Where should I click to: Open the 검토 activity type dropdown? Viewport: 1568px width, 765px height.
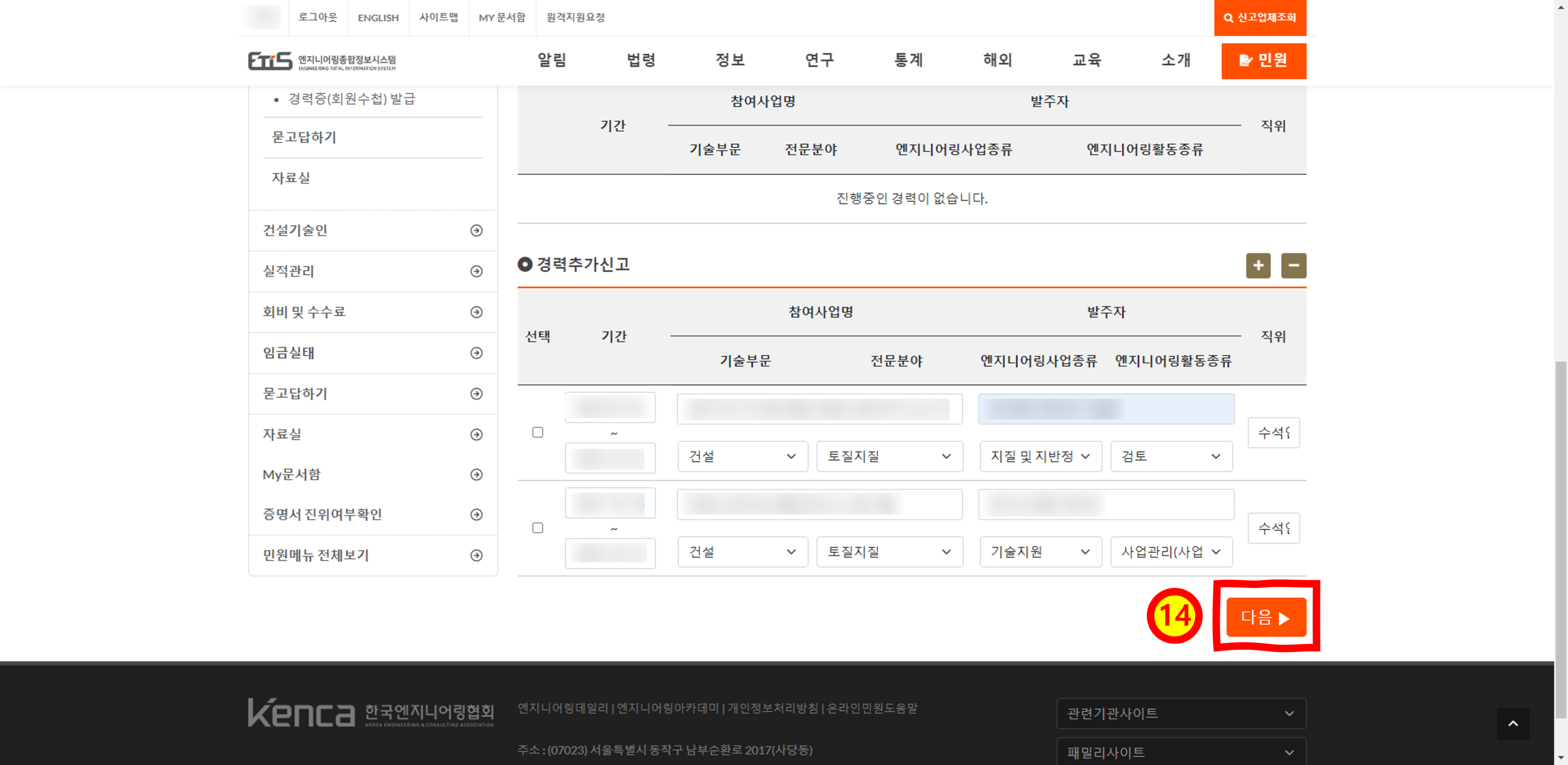coord(1171,457)
